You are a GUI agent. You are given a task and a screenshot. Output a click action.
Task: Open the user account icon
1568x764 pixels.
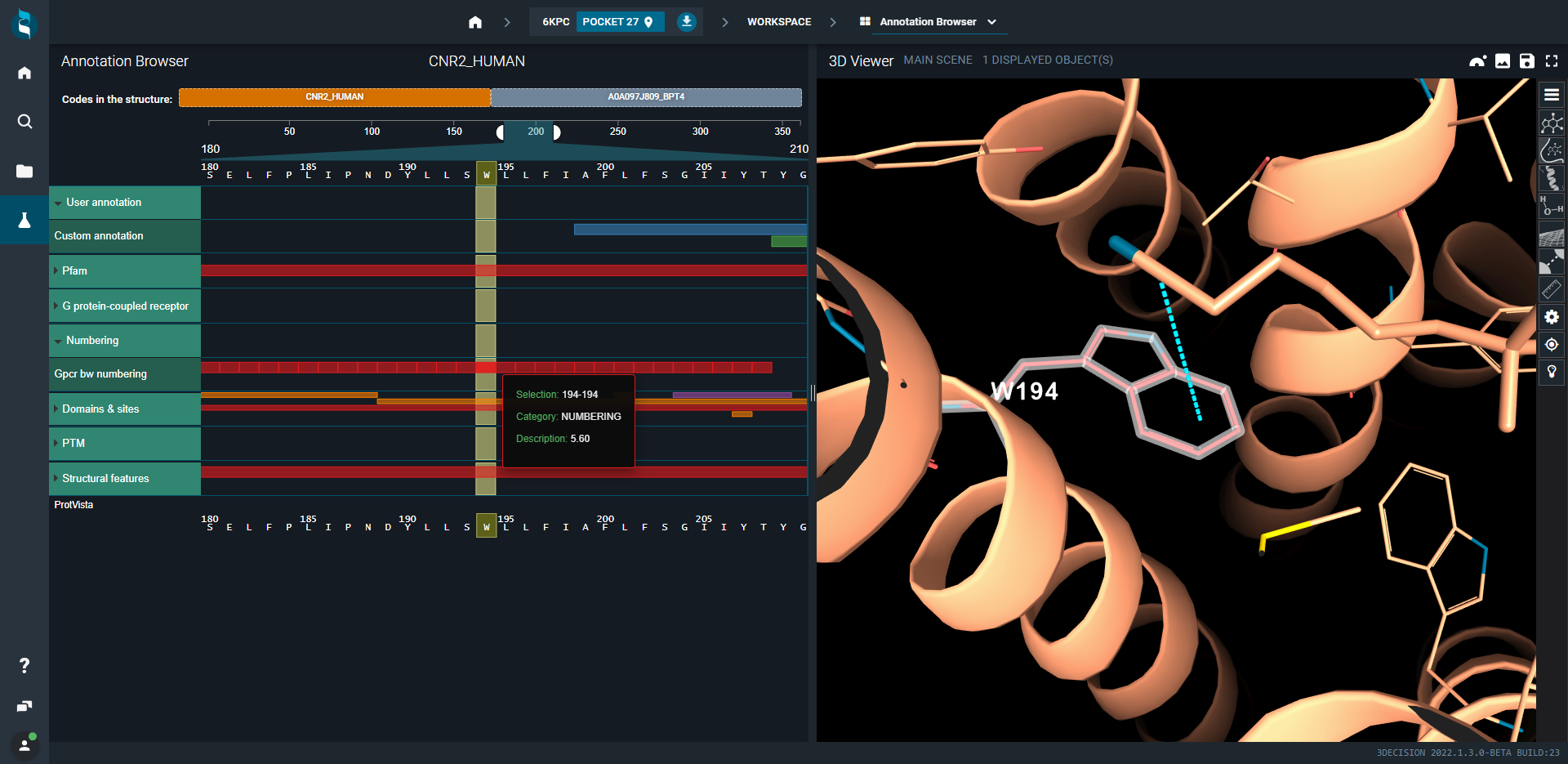coord(24,744)
